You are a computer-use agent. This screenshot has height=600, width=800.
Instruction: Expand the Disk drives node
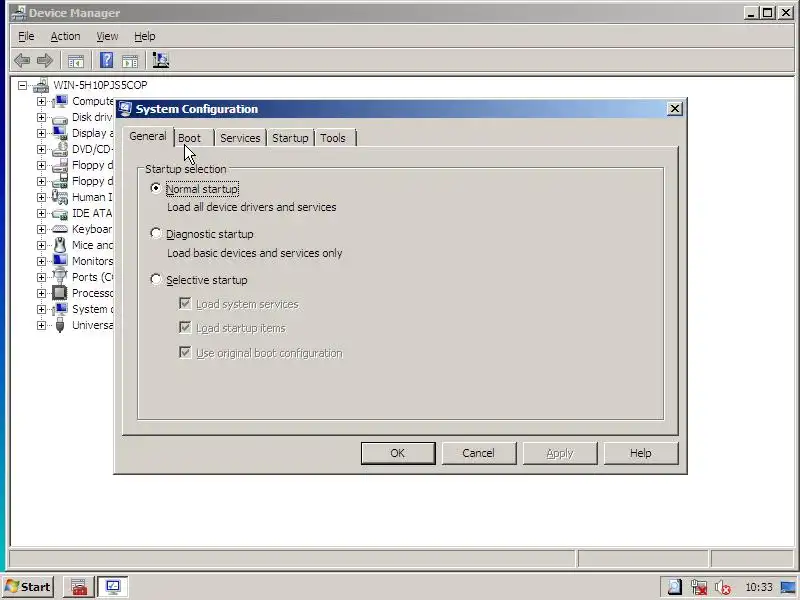(41, 117)
